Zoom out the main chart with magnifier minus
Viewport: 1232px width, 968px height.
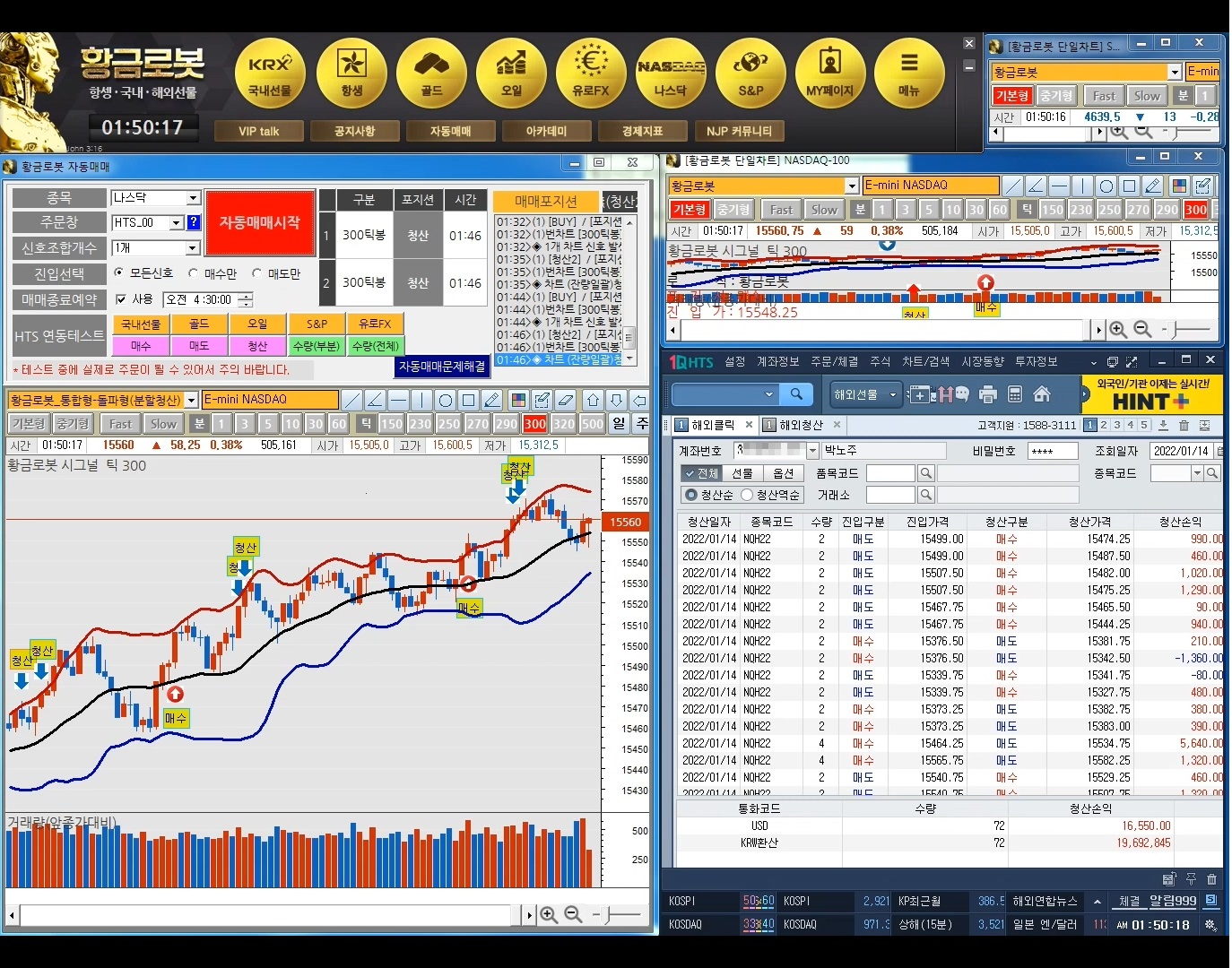573,914
